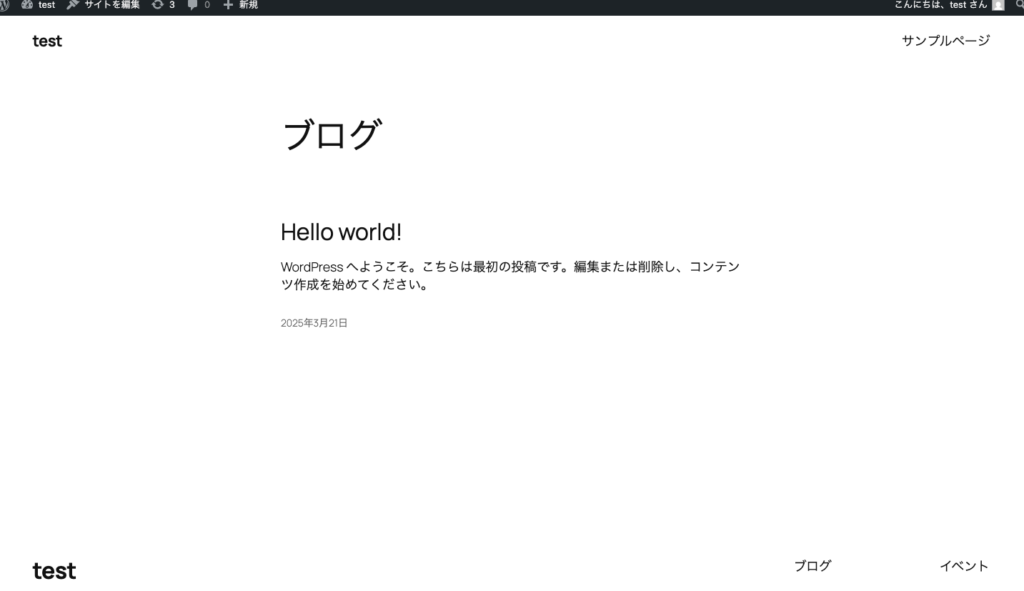Screen dimensions: 1024x591
Task: Click the 2025年3月21日 post date
Action: pyautogui.click(x=314, y=323)
